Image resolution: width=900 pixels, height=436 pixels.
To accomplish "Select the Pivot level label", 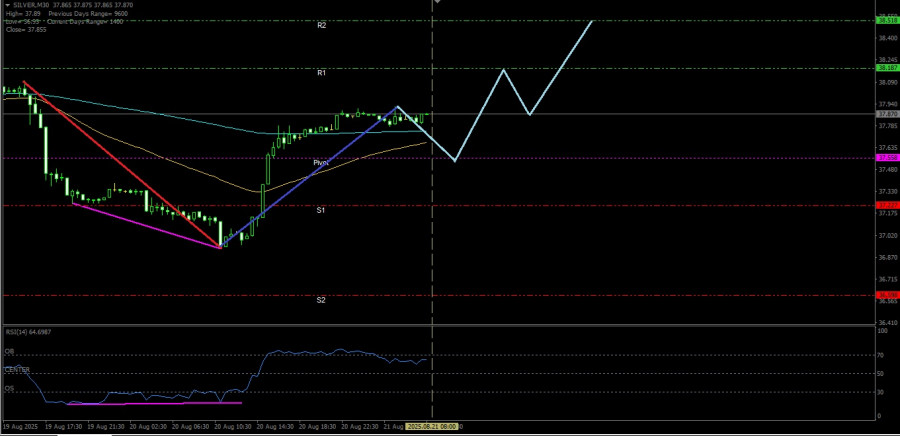I will pos(321,163).
